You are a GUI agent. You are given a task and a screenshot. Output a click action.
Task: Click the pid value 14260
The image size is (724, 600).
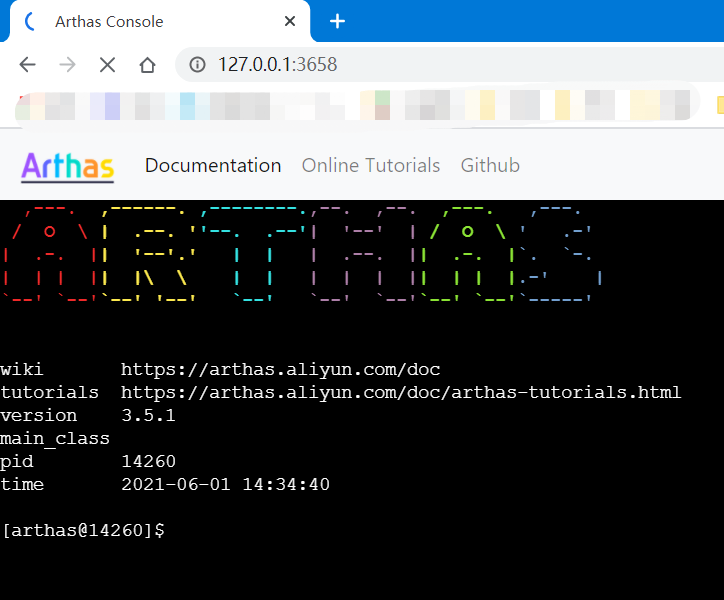148,461
